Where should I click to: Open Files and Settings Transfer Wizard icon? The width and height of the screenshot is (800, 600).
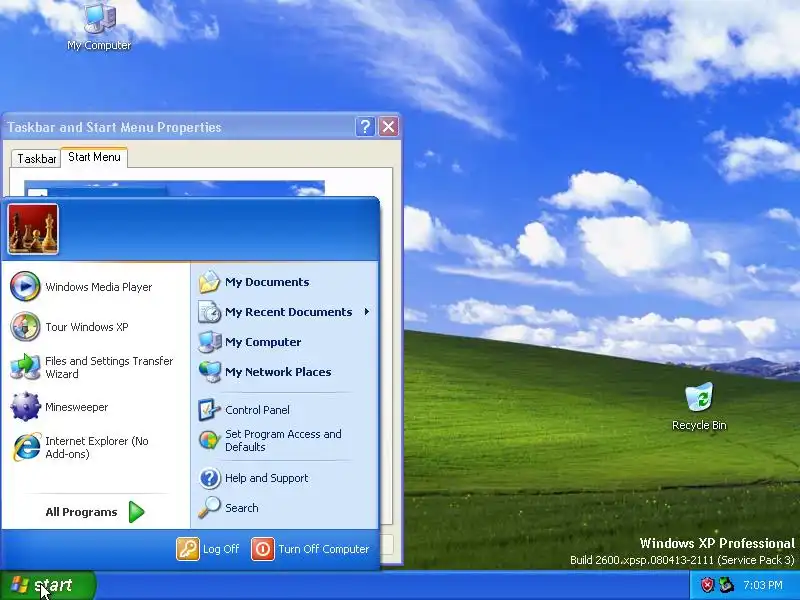[25, 367]
